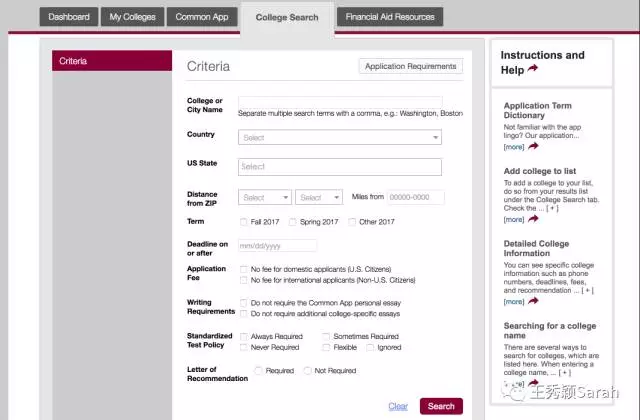Open the Country dropdown
Viewport: 640px width, 420px height.
point(340,138)
